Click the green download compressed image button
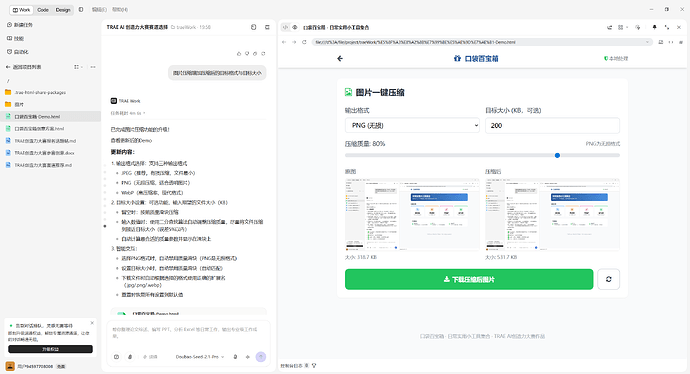 click(x=469, y=279)
